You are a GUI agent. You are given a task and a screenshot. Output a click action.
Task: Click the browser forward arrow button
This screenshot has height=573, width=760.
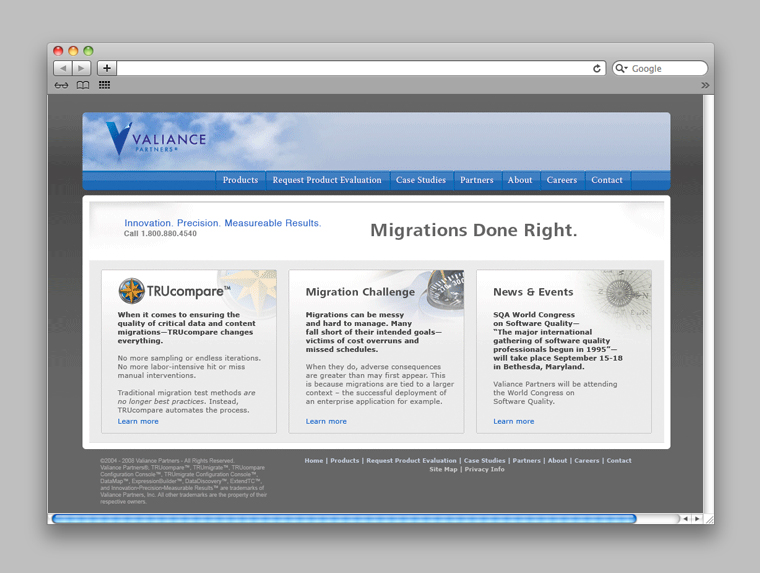click(x=81, y=68)
